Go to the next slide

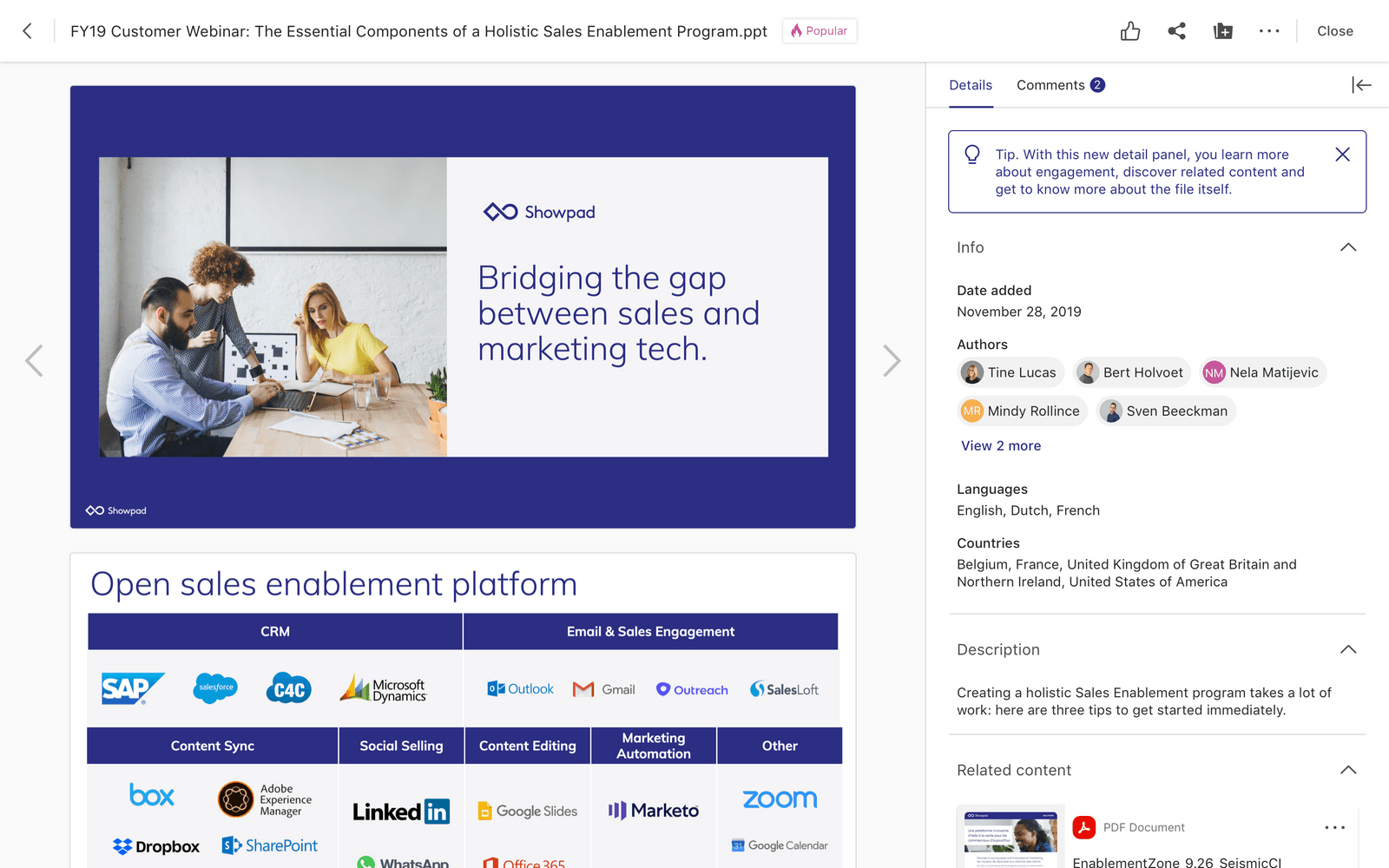tap(892, 360)
